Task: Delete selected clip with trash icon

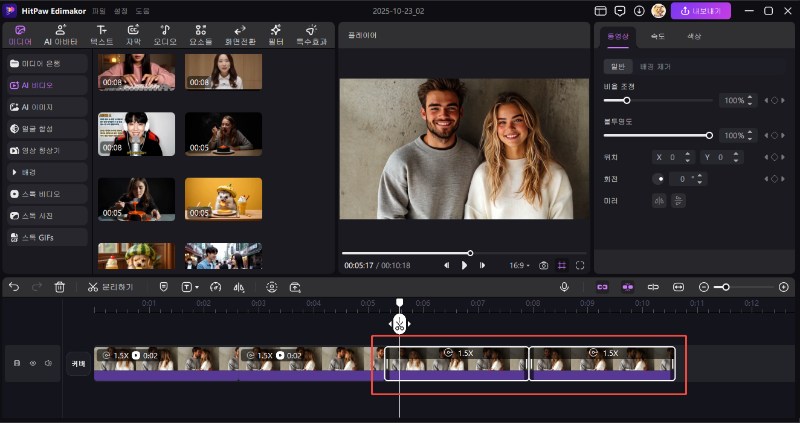Action: click(x=60, y=287)
